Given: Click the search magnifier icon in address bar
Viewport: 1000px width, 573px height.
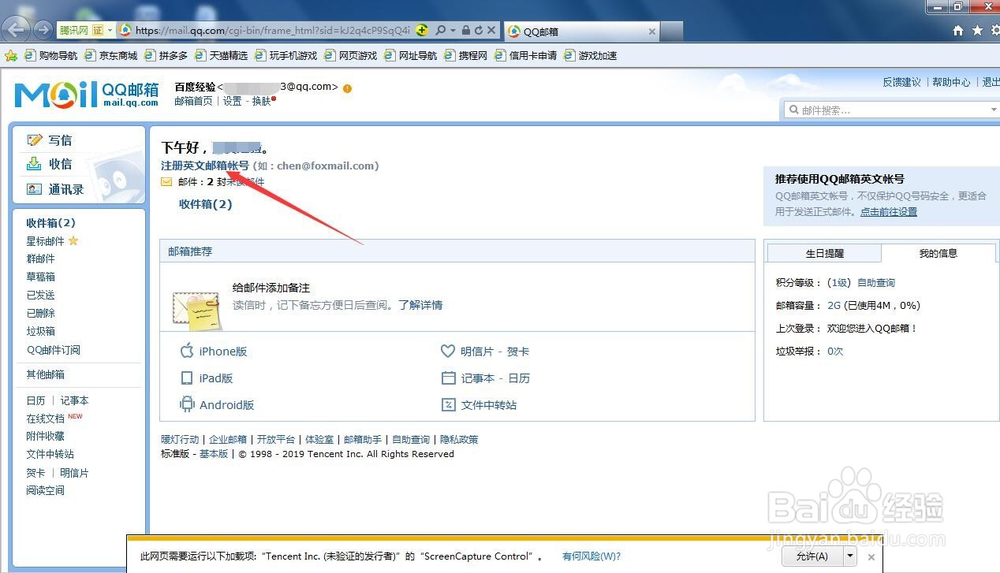Looking at the screenshot, I should pos(441,30).
